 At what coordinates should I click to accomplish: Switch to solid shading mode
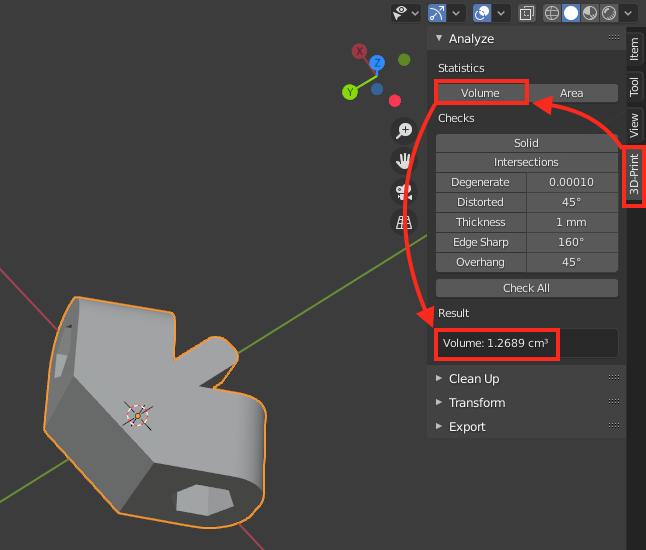pyautogui.click(x=571, y=13)
